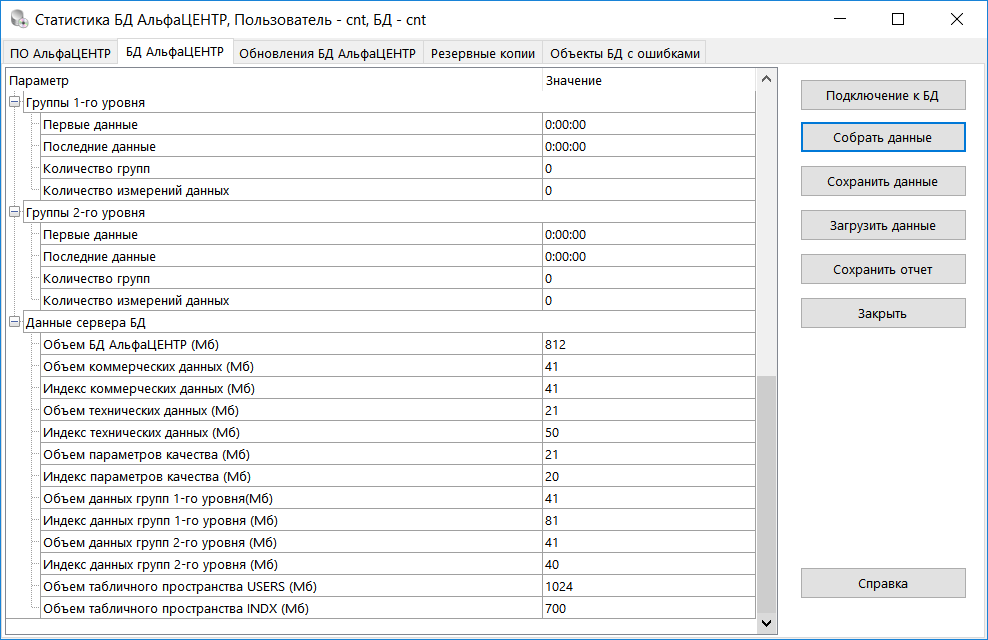Click the vertical scrollbar thumb

tap(766, 494)
